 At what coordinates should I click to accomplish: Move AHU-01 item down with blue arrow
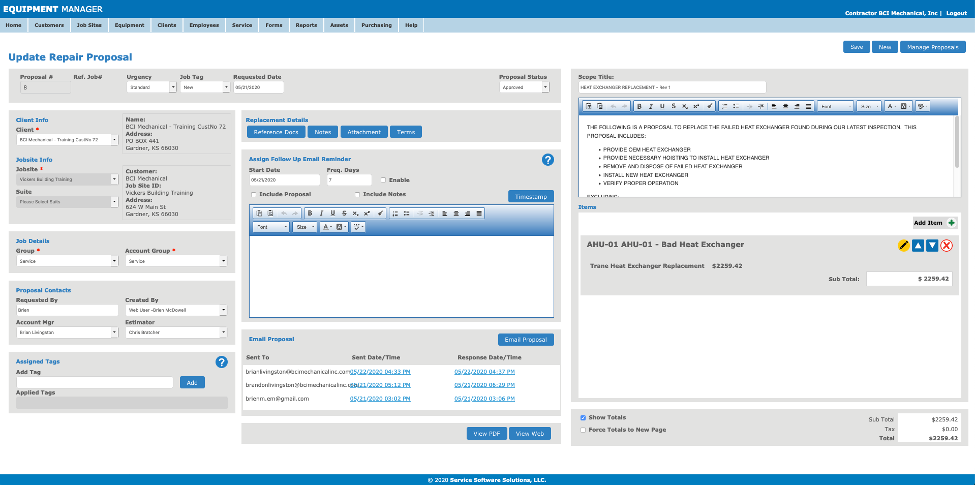point(932,245)
